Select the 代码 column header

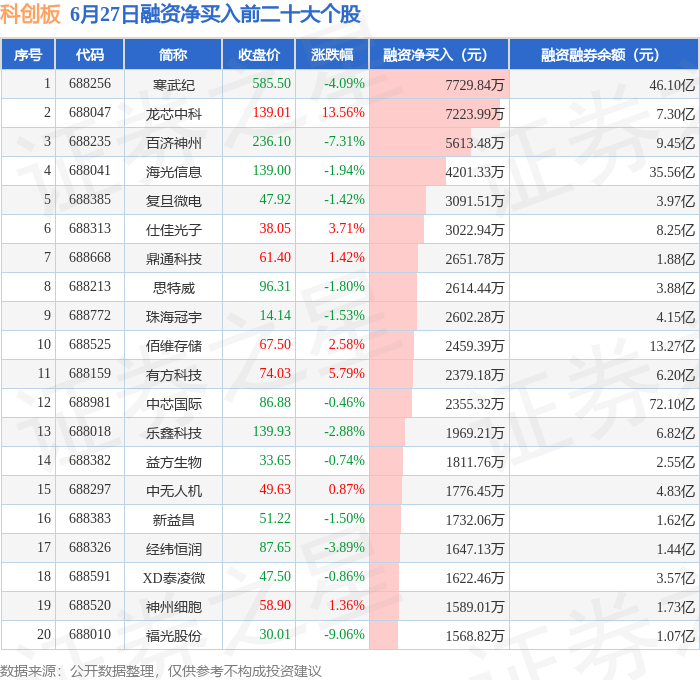click(x=90, y=54)
